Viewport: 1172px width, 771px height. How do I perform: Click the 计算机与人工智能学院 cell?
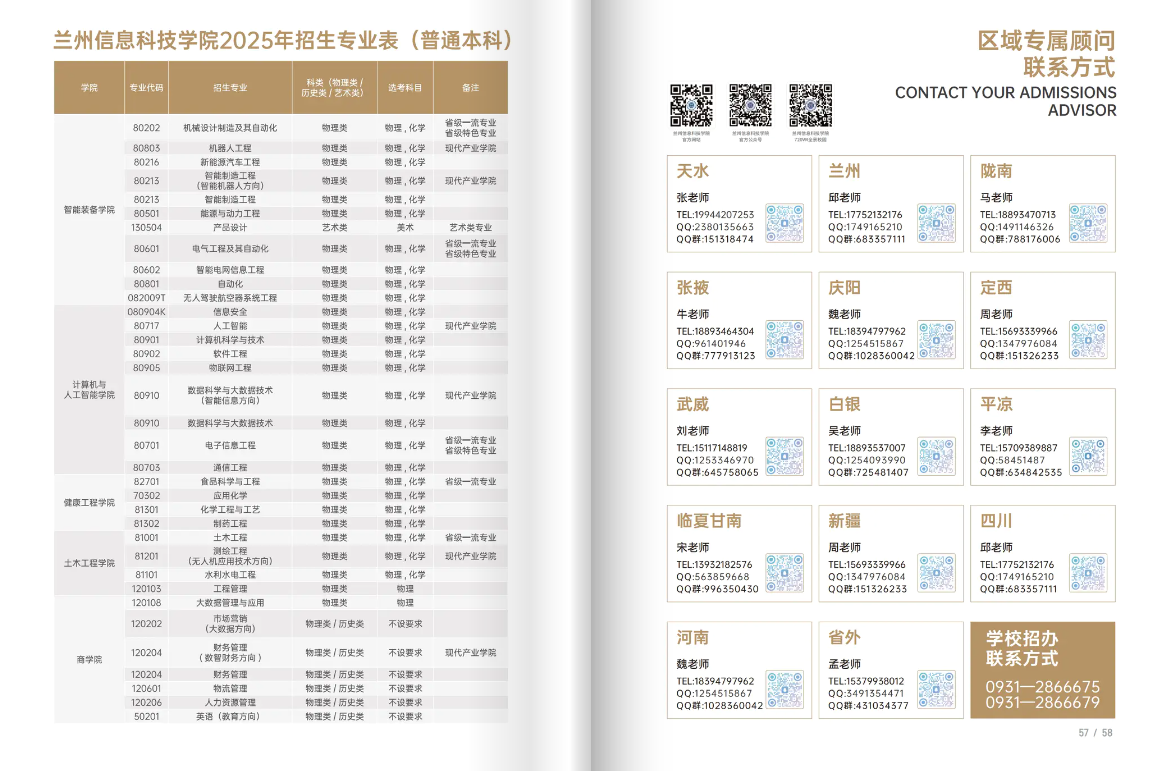point(89,390)
